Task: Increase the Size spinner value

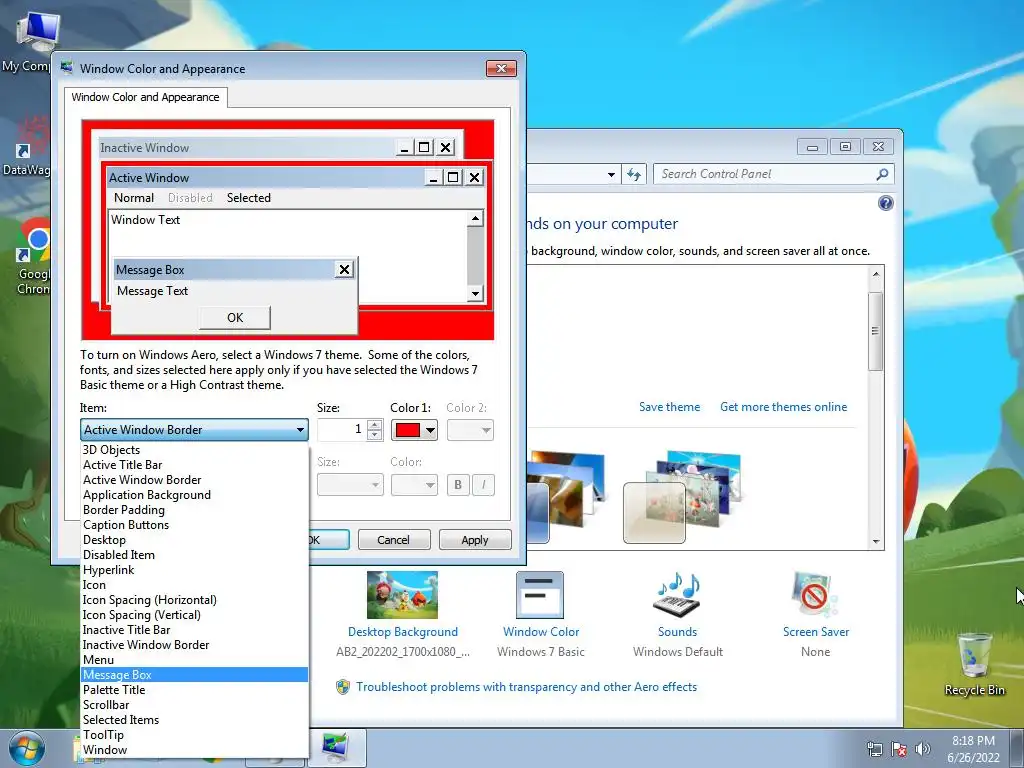Action: coord(374,425)
